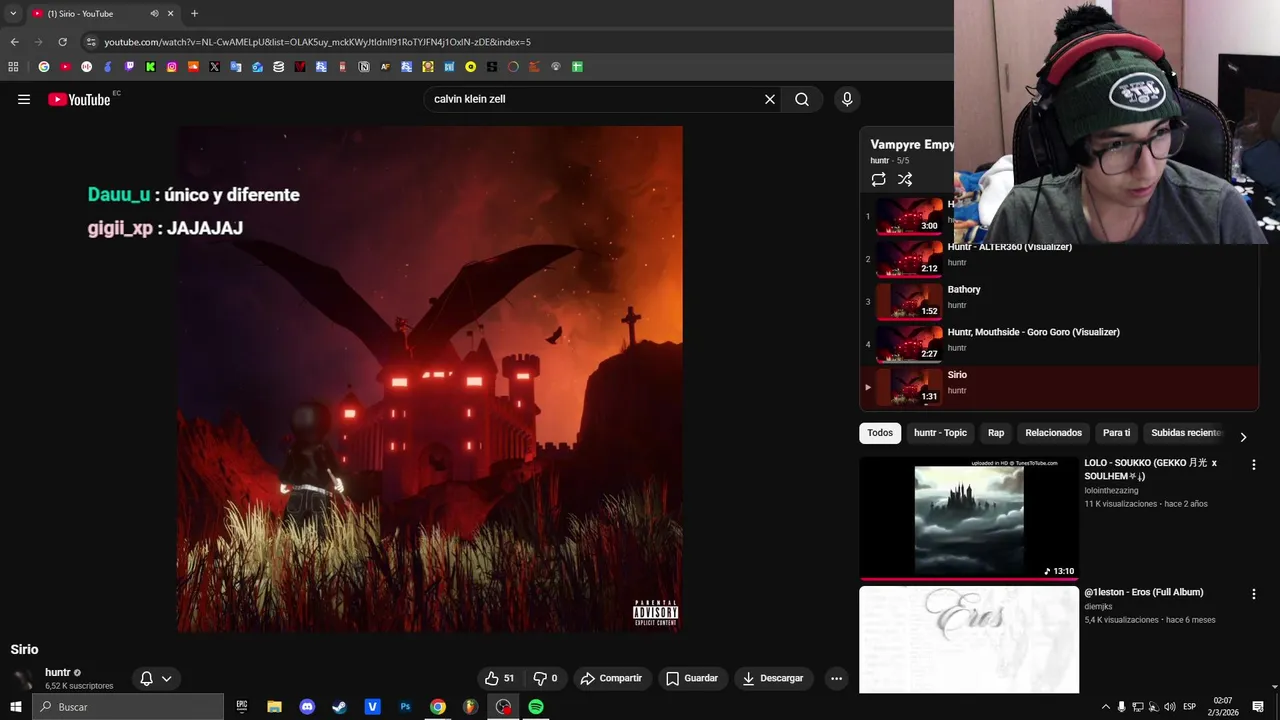
Task: Open the LOLO - SOUKKO video thumbnail
Action: point(969,519)
